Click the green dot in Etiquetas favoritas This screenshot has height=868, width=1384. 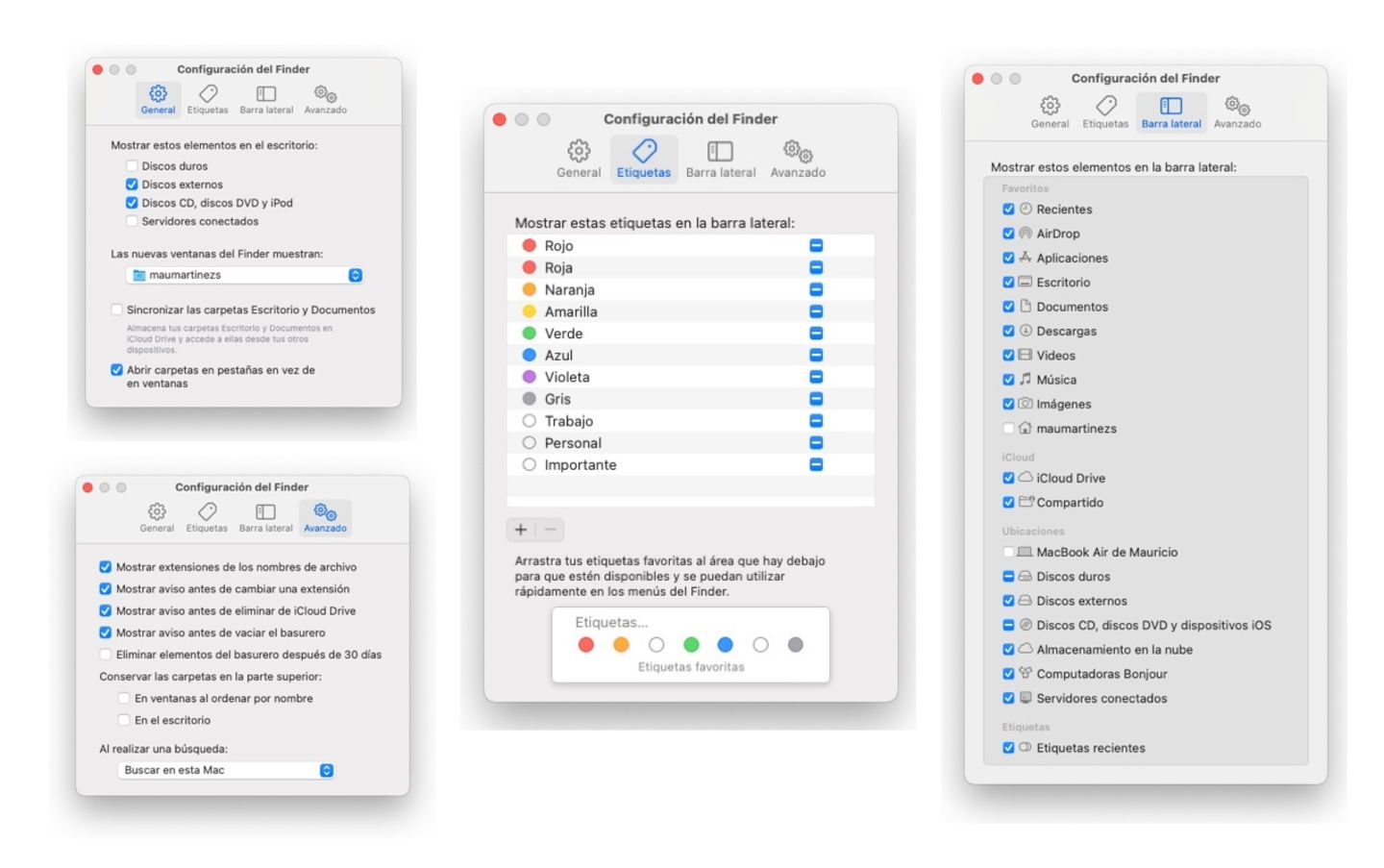[x=691, y=644]
